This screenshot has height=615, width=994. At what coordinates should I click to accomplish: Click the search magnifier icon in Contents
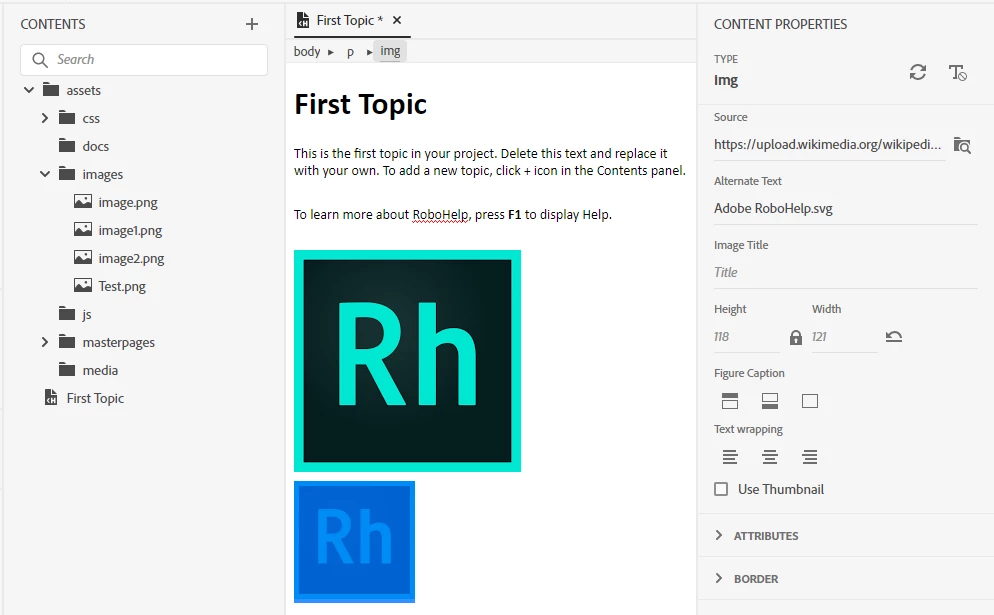40,60
